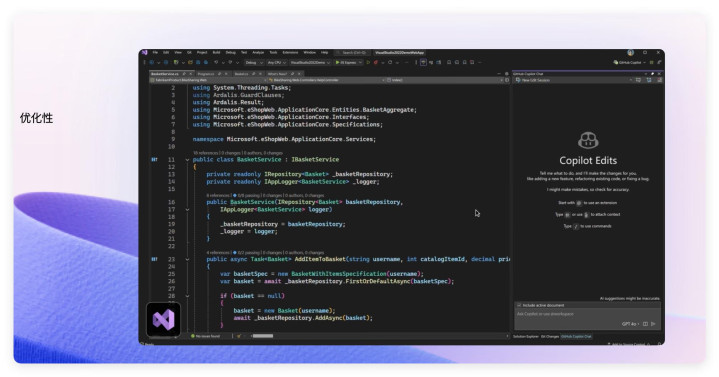Click the Visual Studio logo thumbnail overlay
The height and width of the screenshot is (377, 719).
163,319
